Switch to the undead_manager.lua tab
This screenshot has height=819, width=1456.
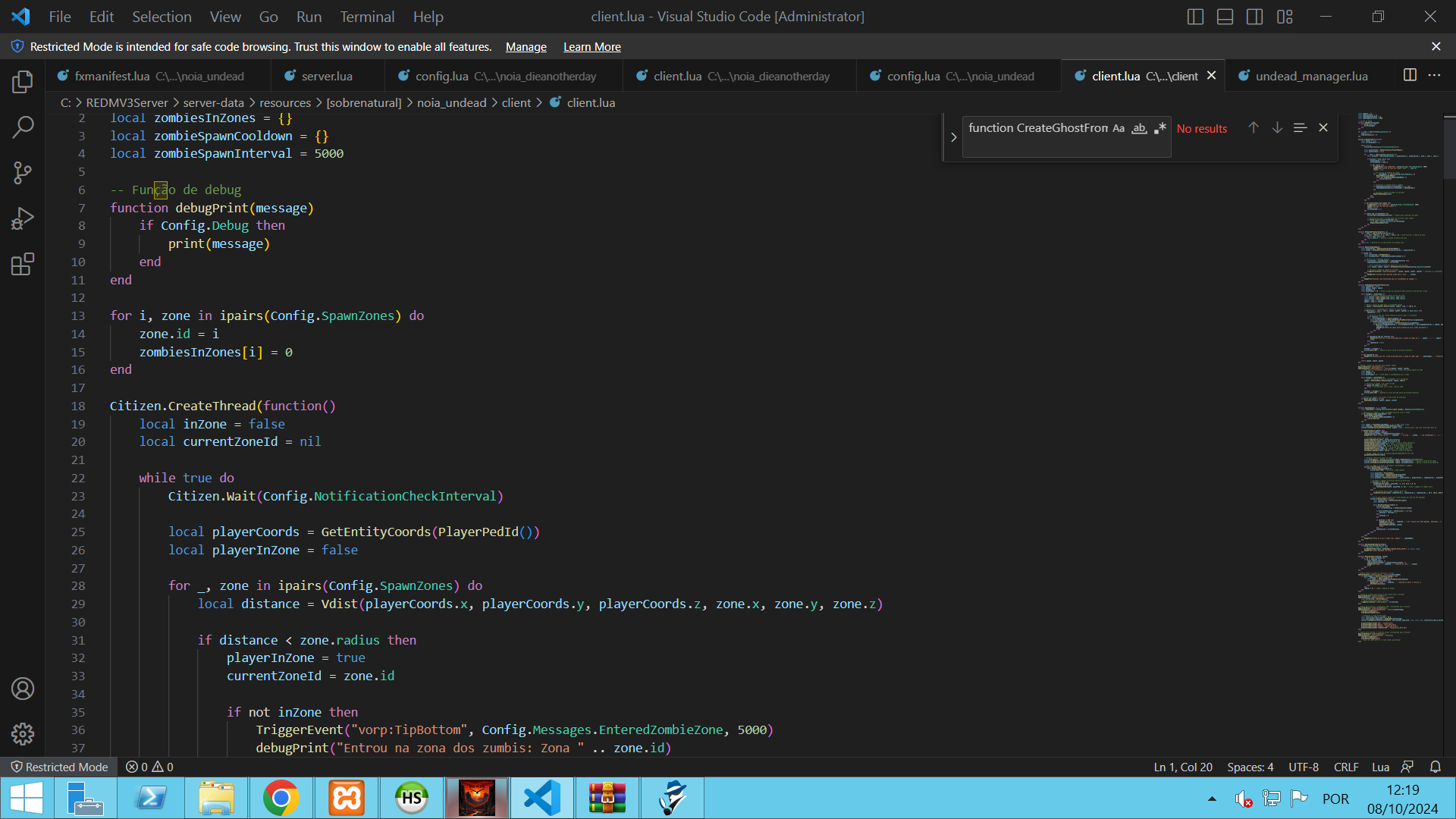[1310, 76]
